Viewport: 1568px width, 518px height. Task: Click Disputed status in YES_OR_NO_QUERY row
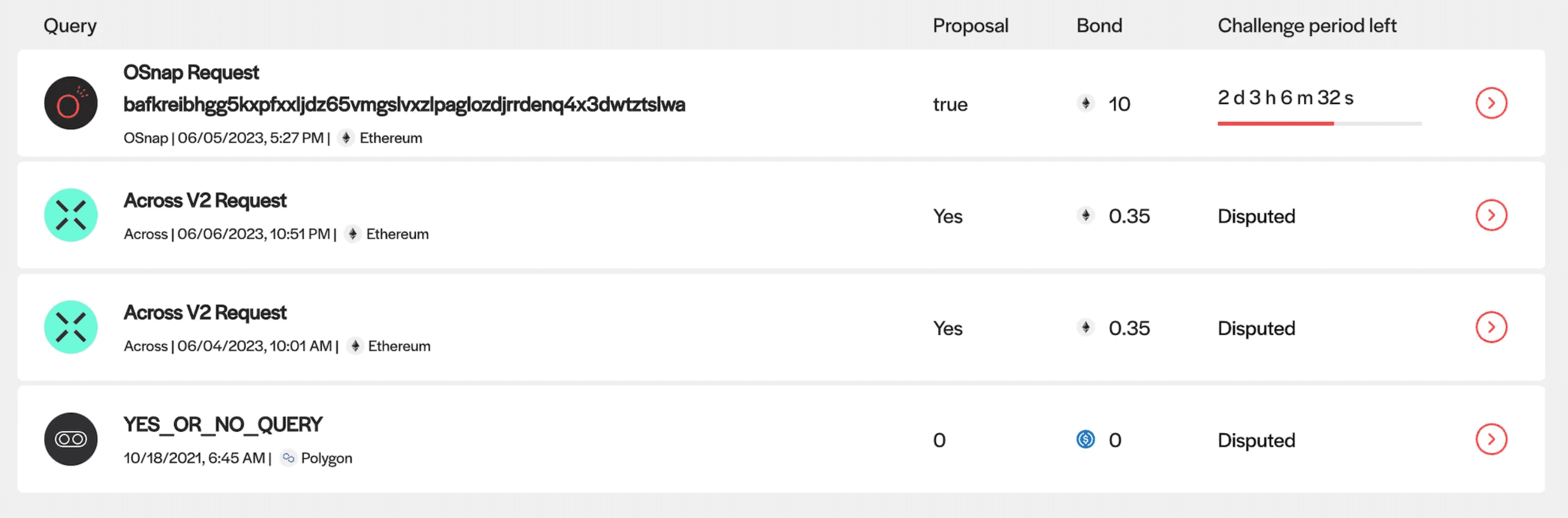coord(1256,440)
